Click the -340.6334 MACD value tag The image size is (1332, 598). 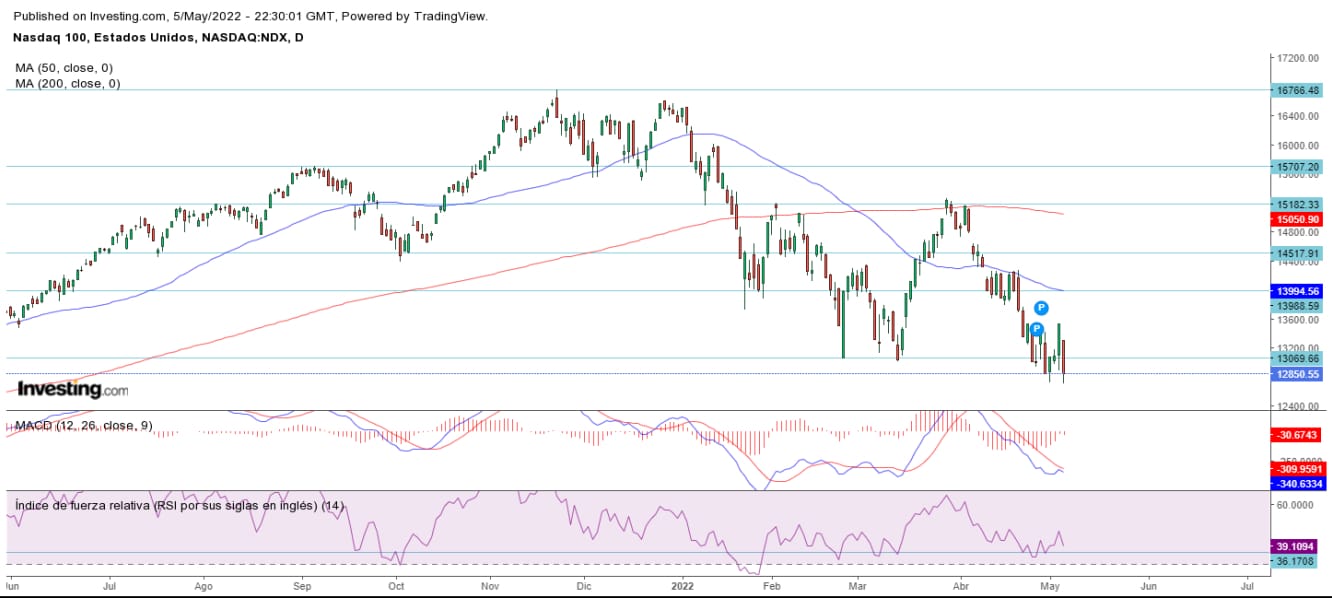(1298, 484)
